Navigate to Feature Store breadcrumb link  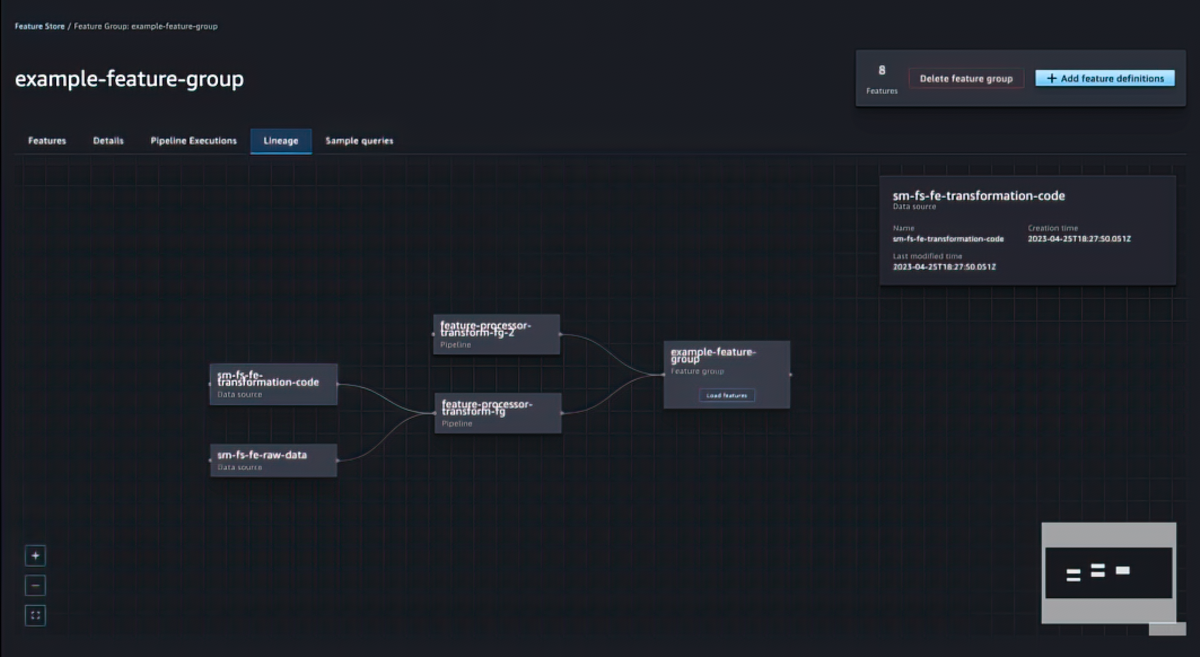pos(39,26)
